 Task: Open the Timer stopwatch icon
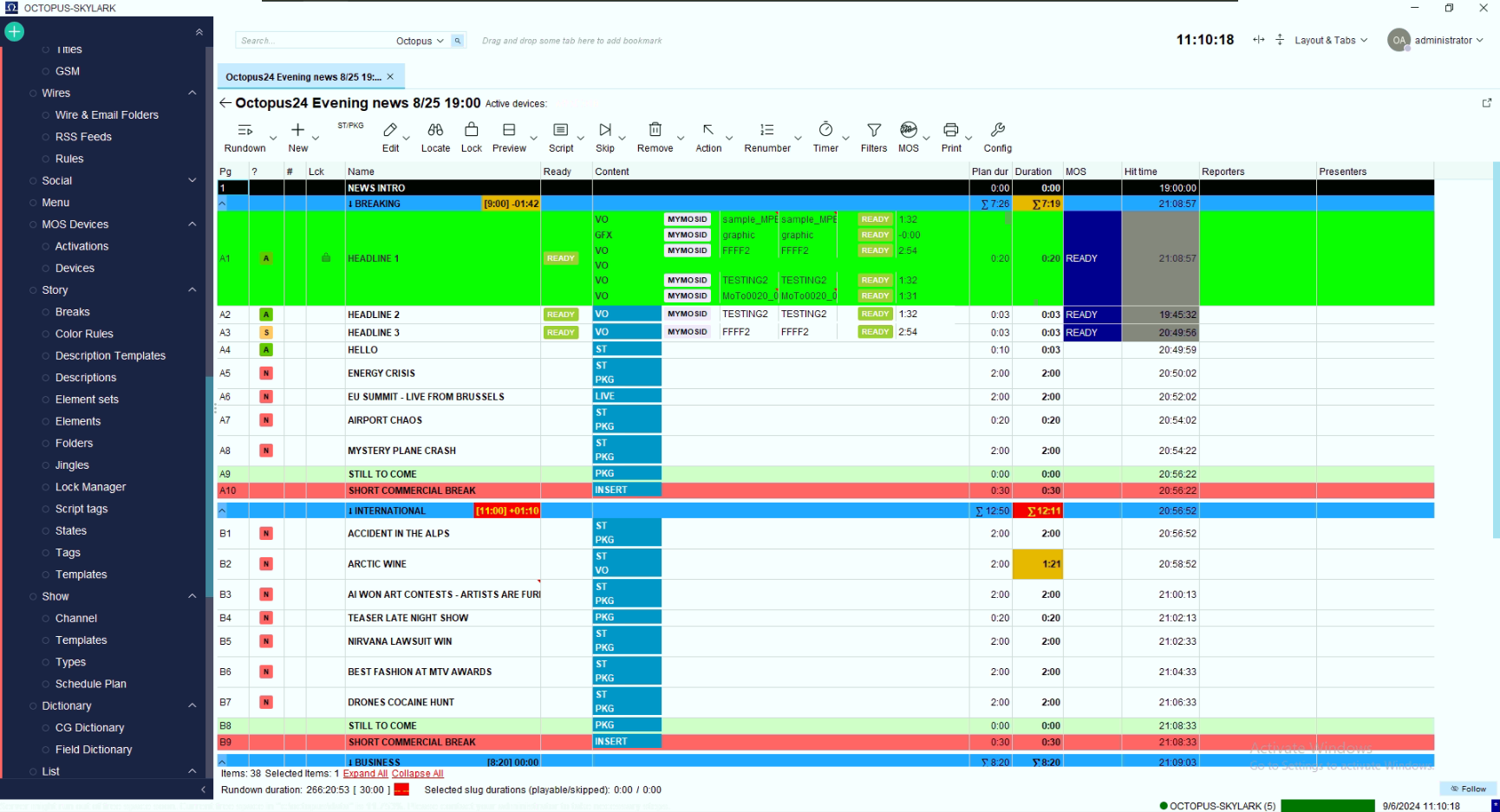click(x=825, y=130)
